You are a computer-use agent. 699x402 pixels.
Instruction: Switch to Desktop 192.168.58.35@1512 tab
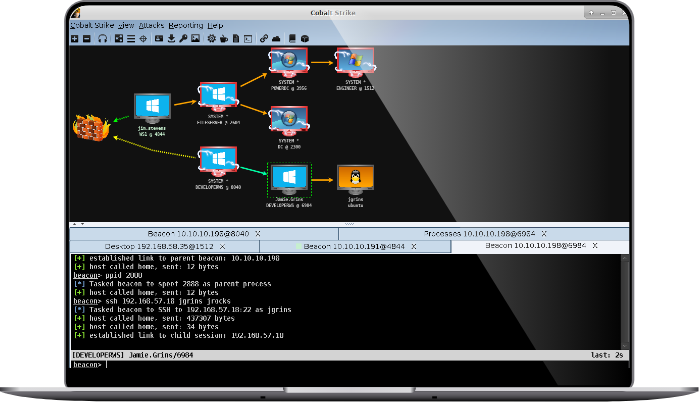point(165,246)
